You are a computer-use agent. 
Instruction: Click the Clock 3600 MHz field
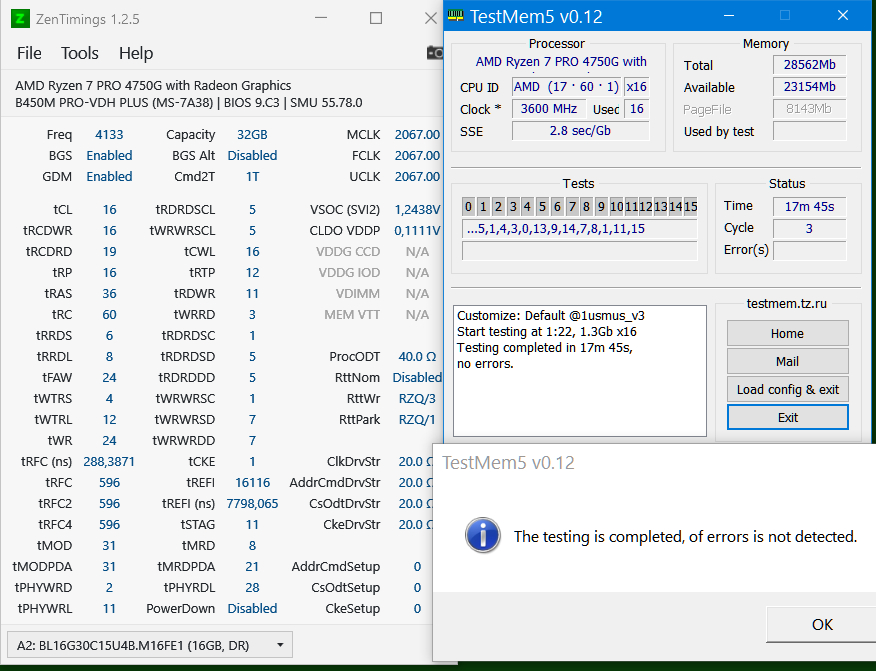pyautogui.click(x=549, y=109)
